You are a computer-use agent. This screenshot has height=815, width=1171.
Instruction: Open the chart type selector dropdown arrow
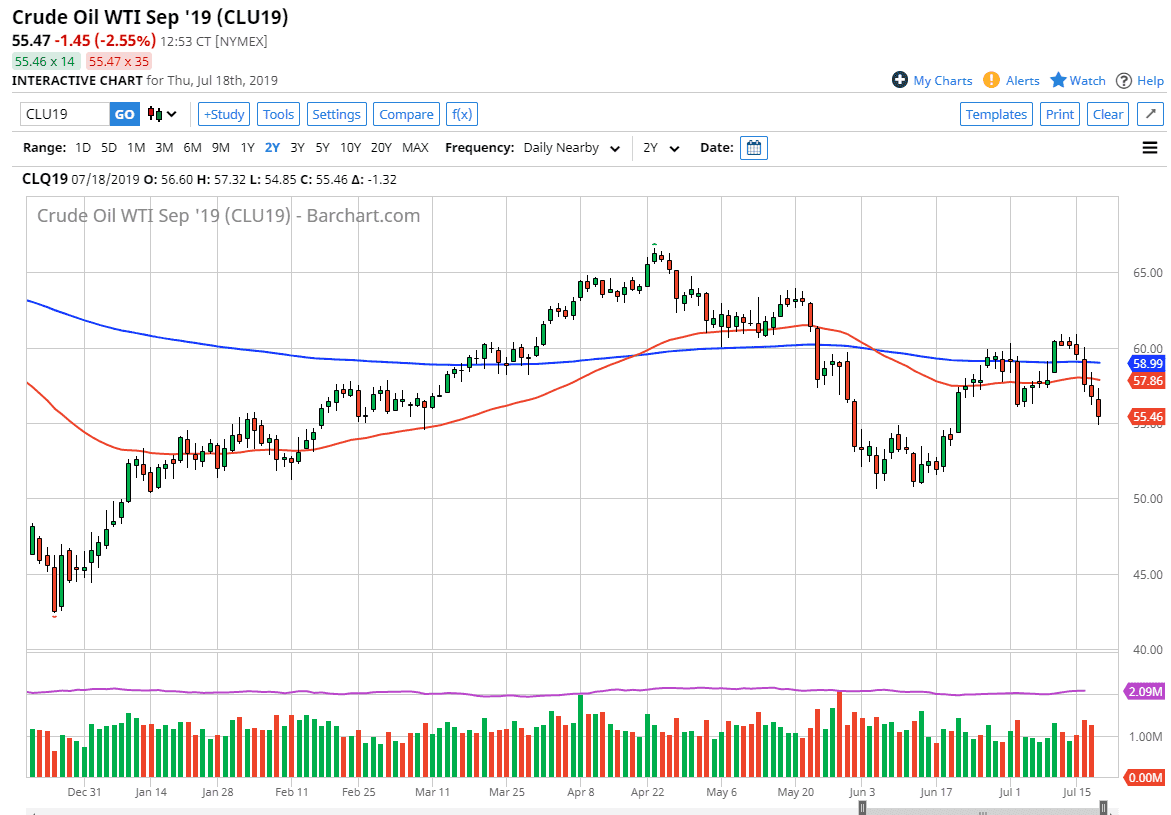(172, 114)
